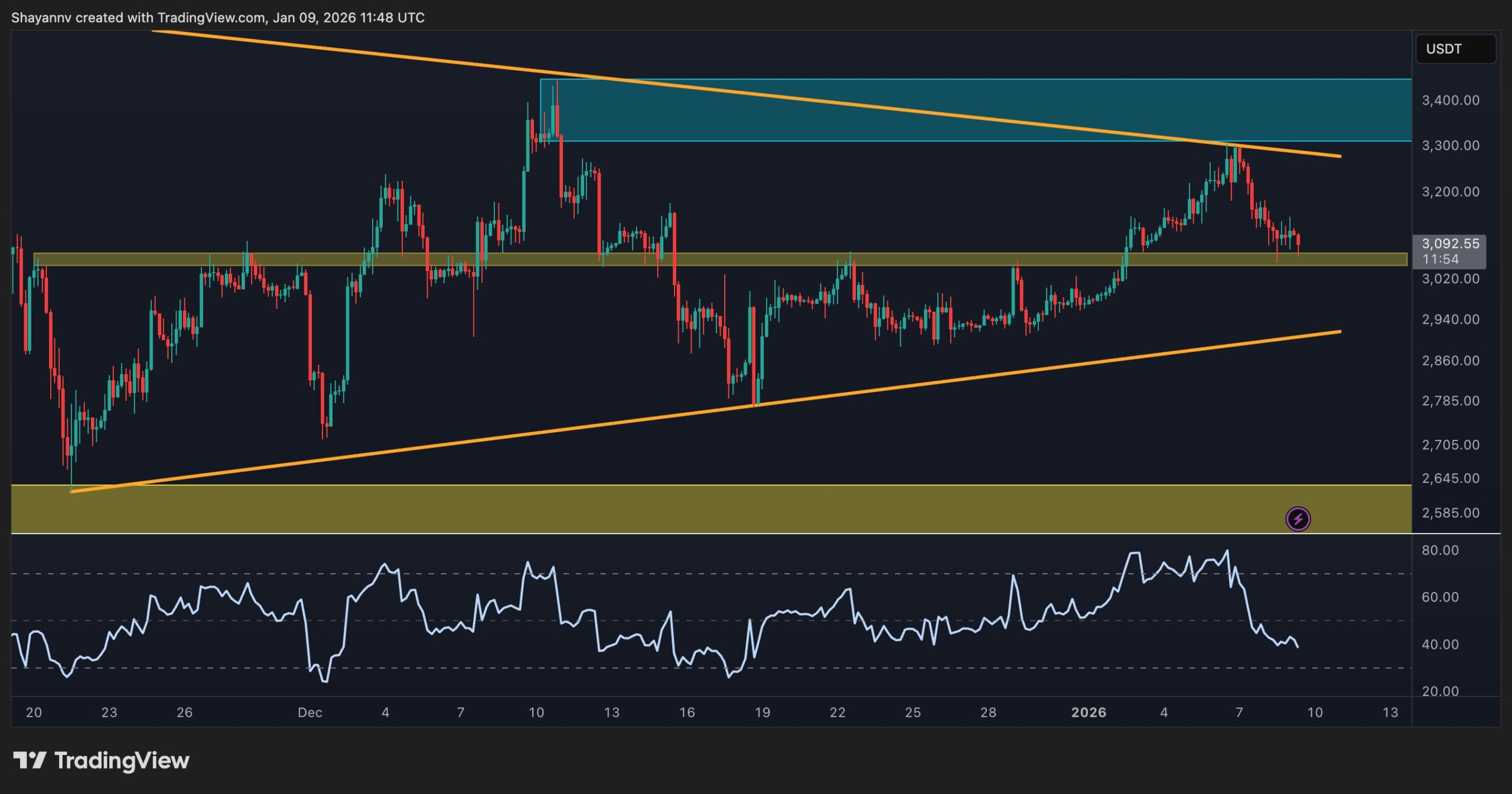The image size is (1512, 794).
Task: Click the 80.00 RSI scale label
Action: (x=1440, y=550)
